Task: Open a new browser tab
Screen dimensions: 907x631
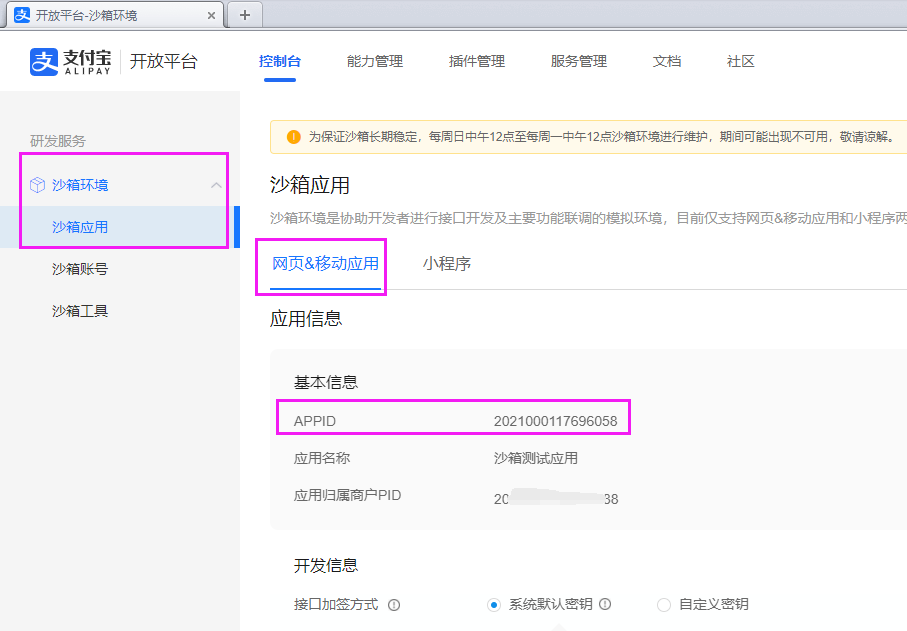Action: coord(245,15)
